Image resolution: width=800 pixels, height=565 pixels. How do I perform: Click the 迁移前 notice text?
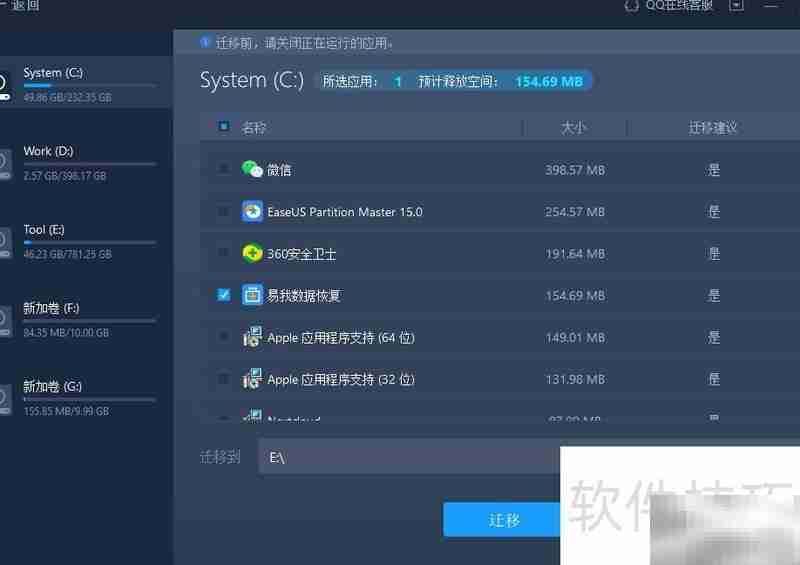pos(304,43)
